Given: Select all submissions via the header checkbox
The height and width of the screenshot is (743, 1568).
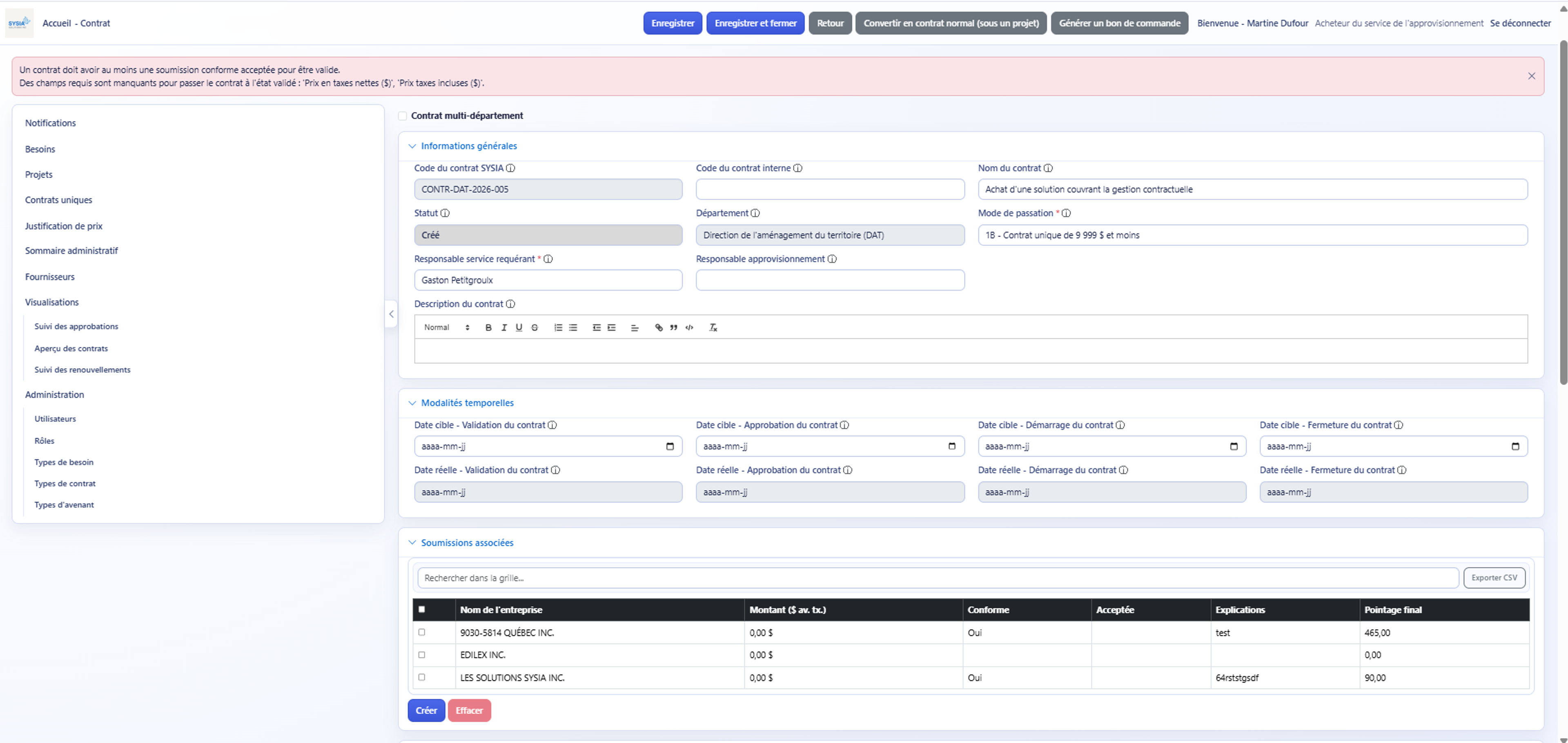Looking at the screenshot, I should [x=422, y=609].
